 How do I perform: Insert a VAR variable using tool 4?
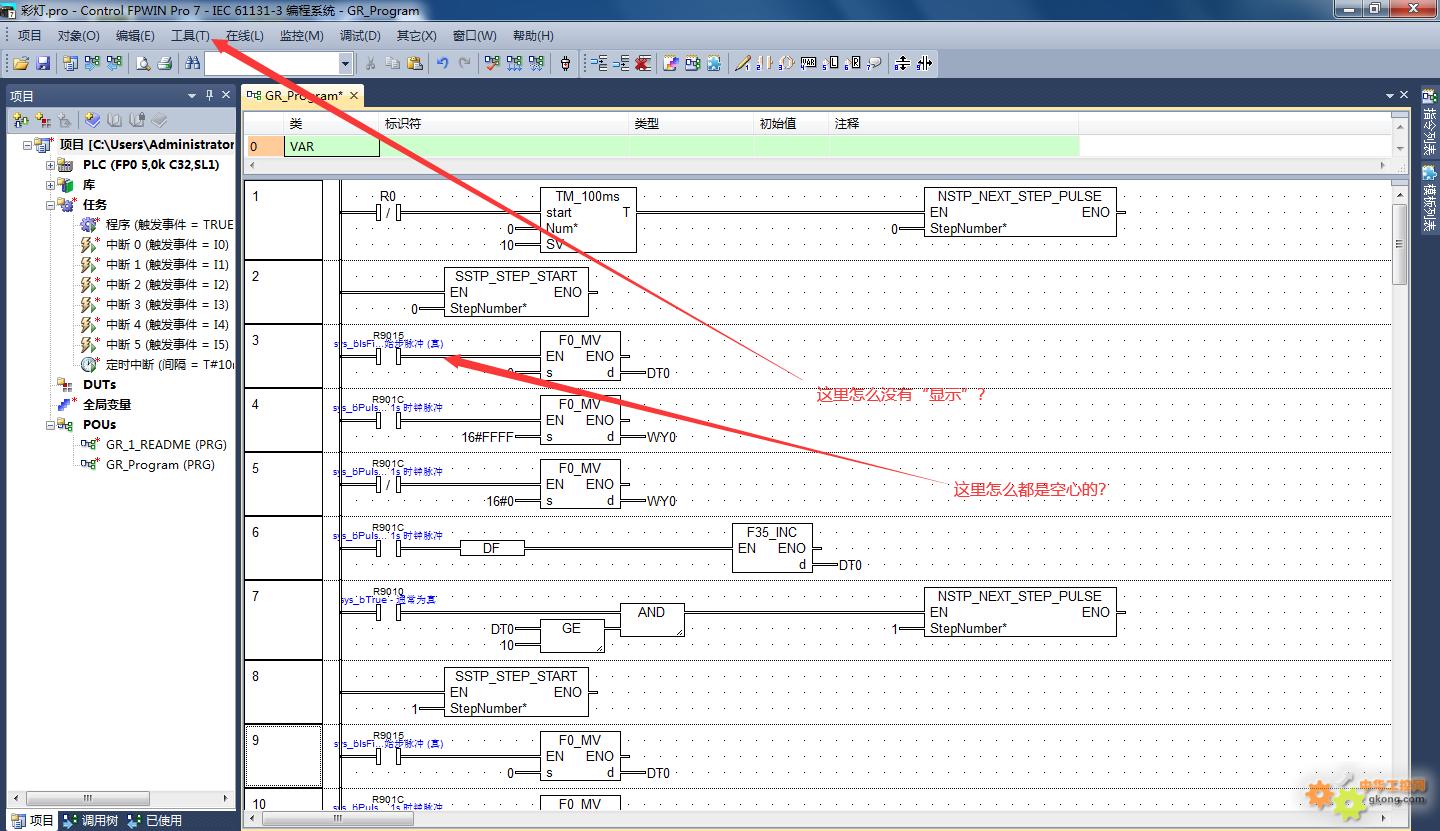point(808,63)
